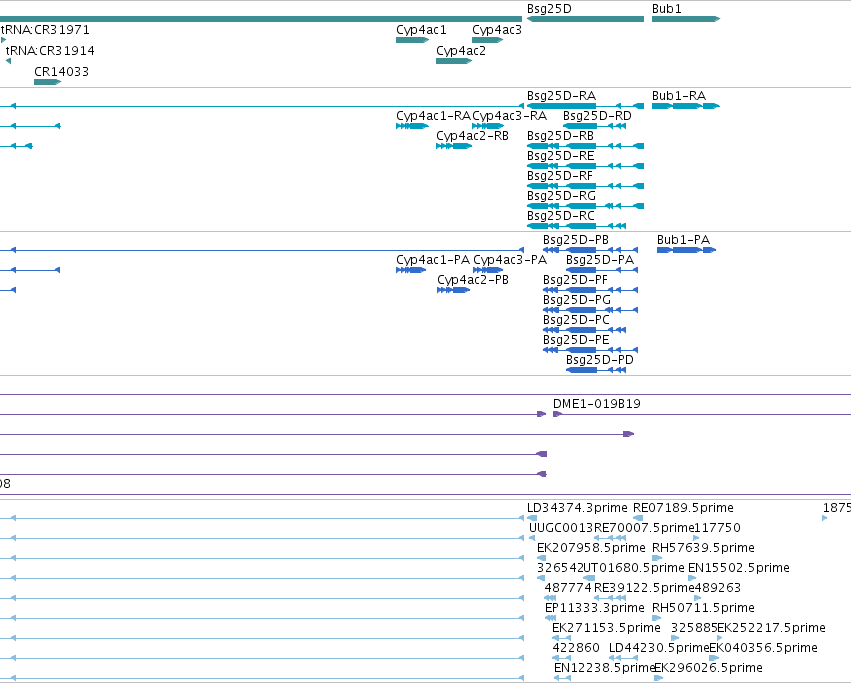Open the tRNA:CR31971 gene label

coord(45,30)
